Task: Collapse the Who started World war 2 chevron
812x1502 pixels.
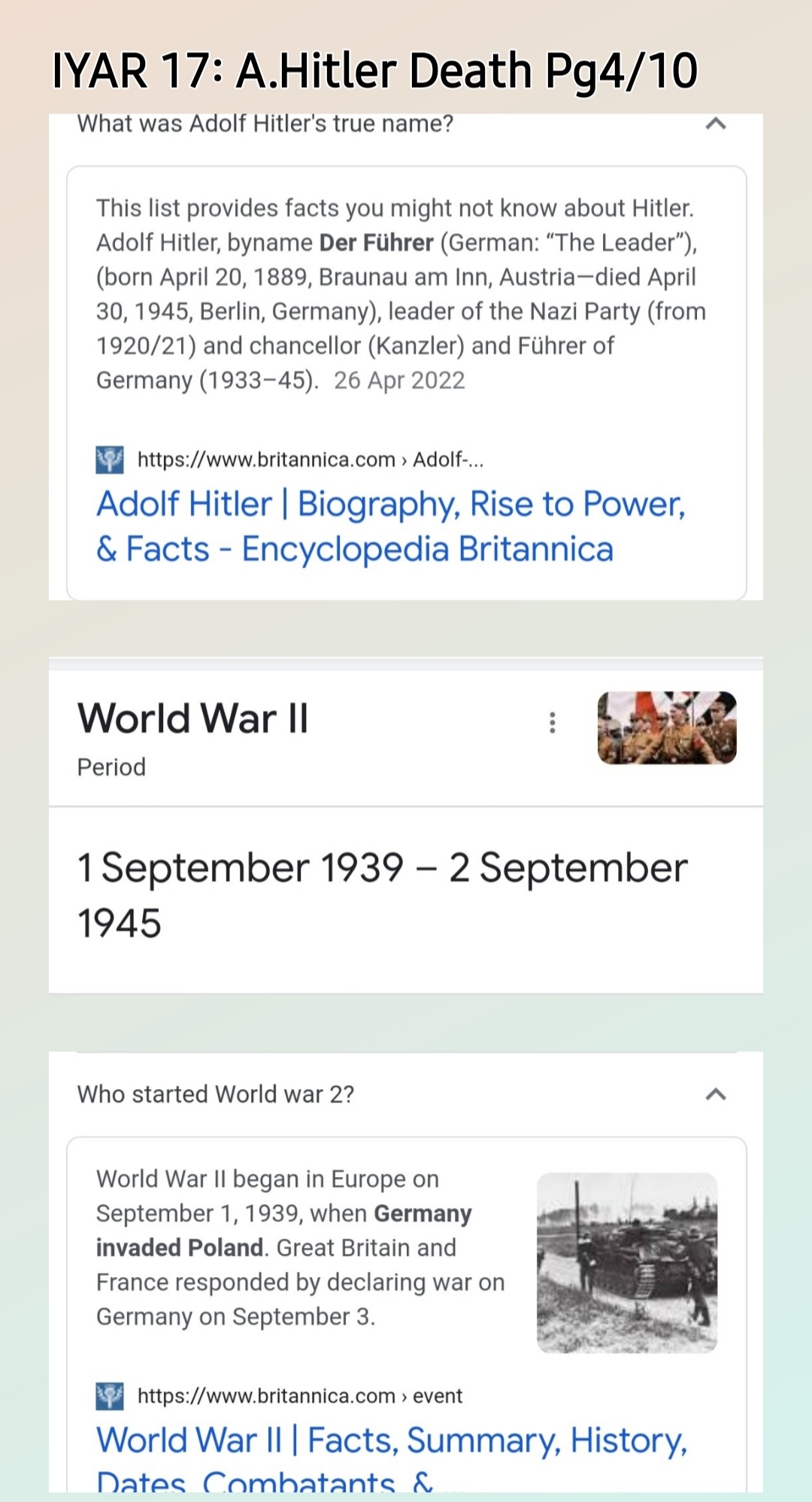Action: (716, 1094)
